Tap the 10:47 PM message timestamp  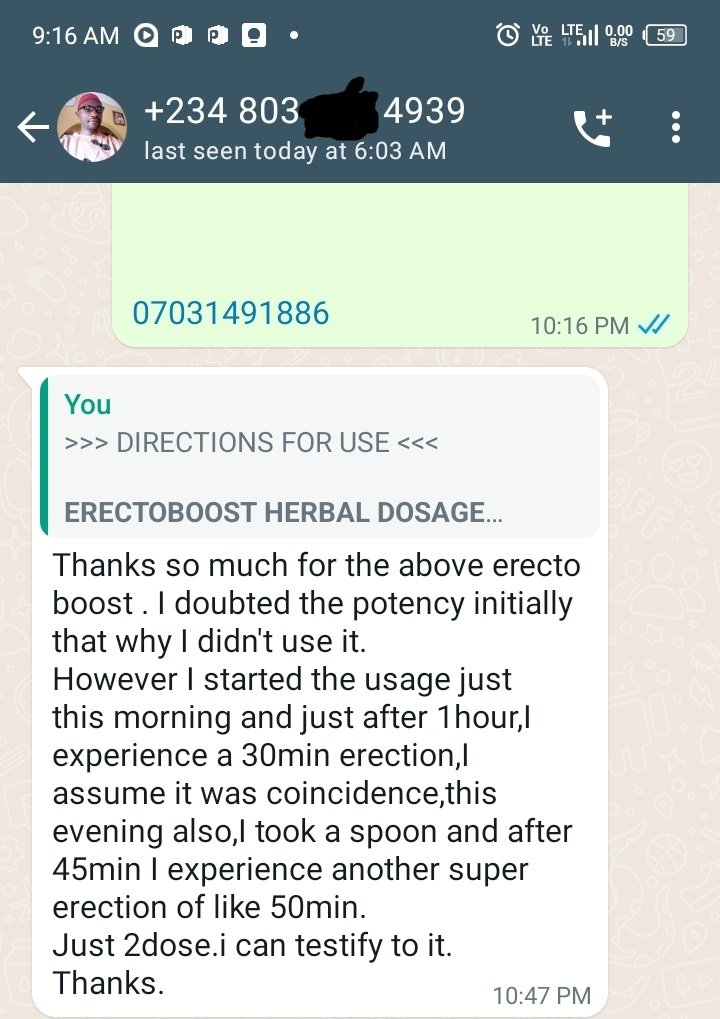[542, 995]
